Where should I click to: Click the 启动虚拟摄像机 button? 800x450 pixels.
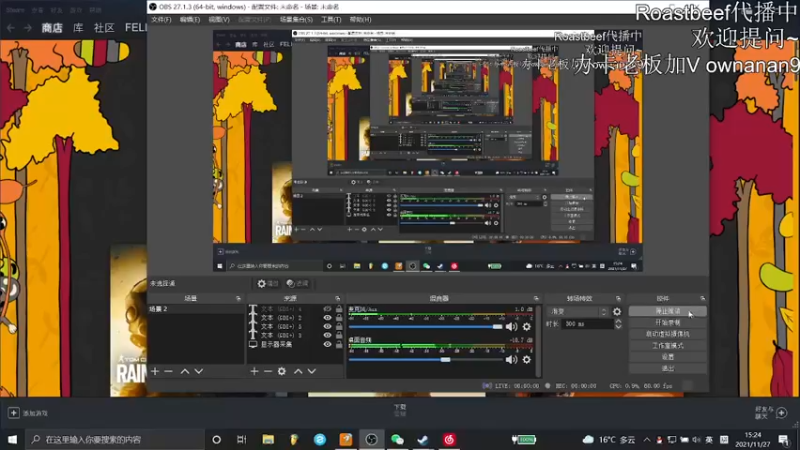pyautogui.click(x=667, y=334)
